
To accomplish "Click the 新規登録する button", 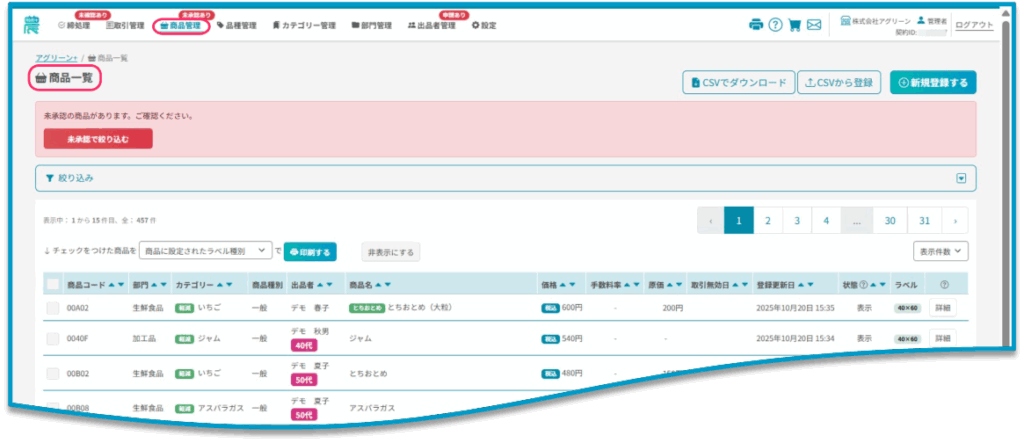I will point(932,83).
